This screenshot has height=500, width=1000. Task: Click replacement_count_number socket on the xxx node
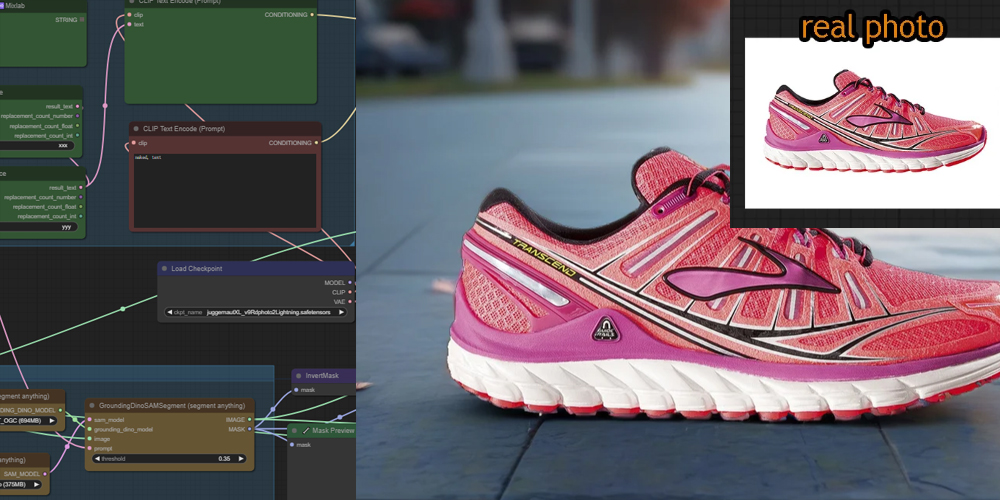point(78,116)
